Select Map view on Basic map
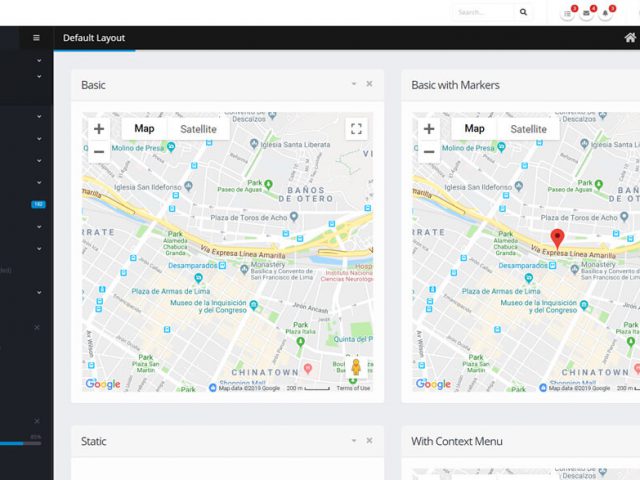 point(144,129)
